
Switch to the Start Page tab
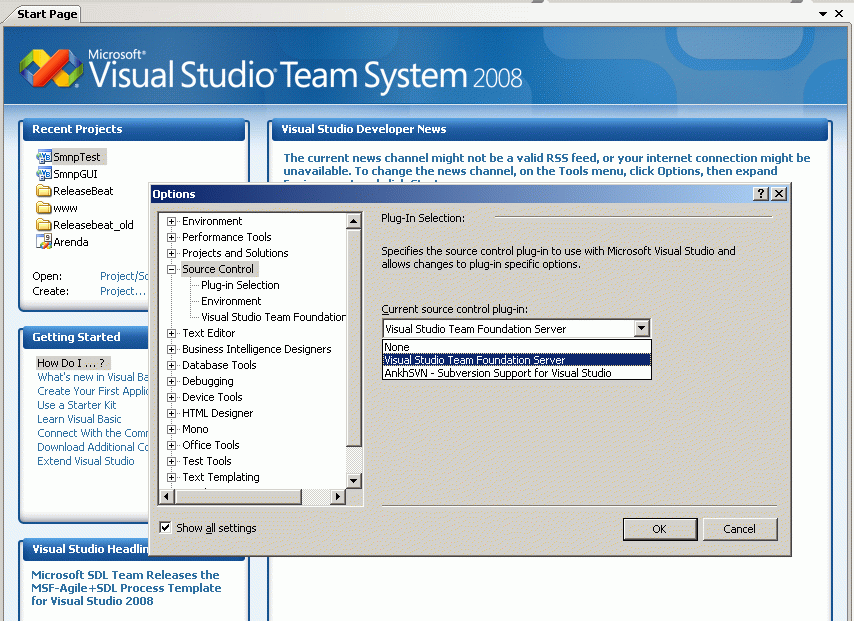[x=47, y=14]
